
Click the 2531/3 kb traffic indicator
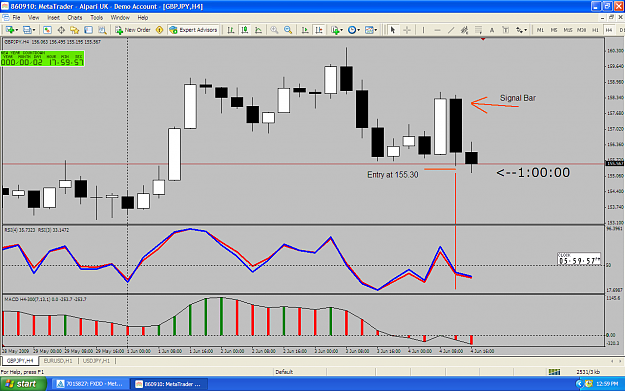click(588, 371)
